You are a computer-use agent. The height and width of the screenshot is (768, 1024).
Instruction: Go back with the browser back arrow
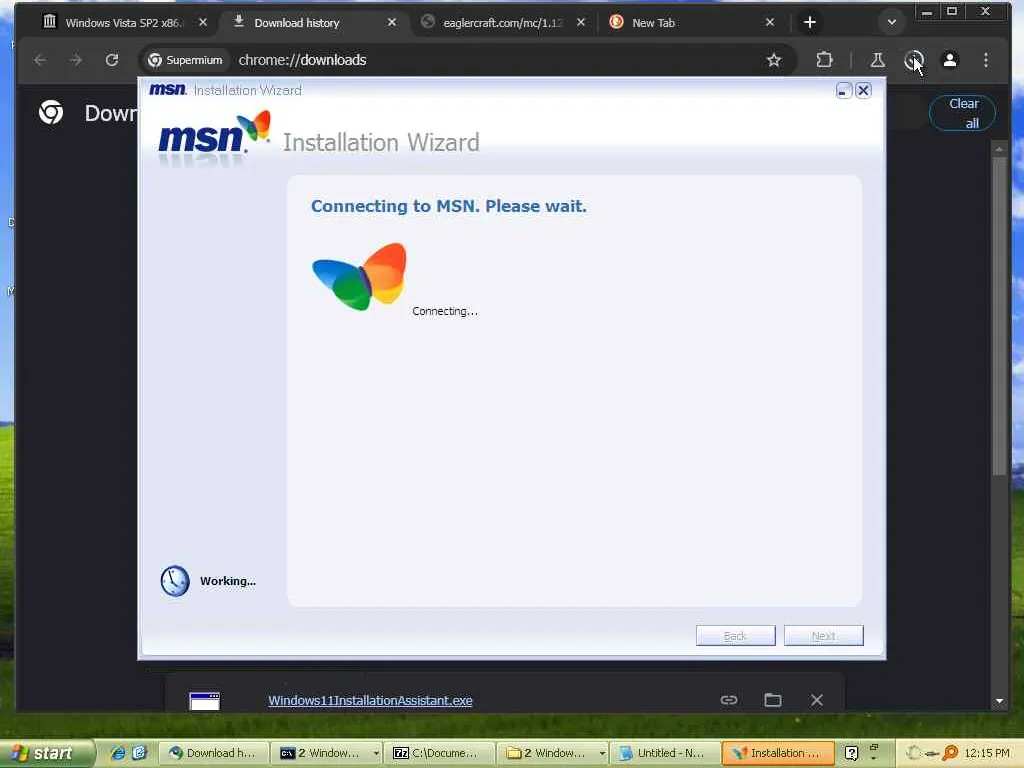coord(40,60)
